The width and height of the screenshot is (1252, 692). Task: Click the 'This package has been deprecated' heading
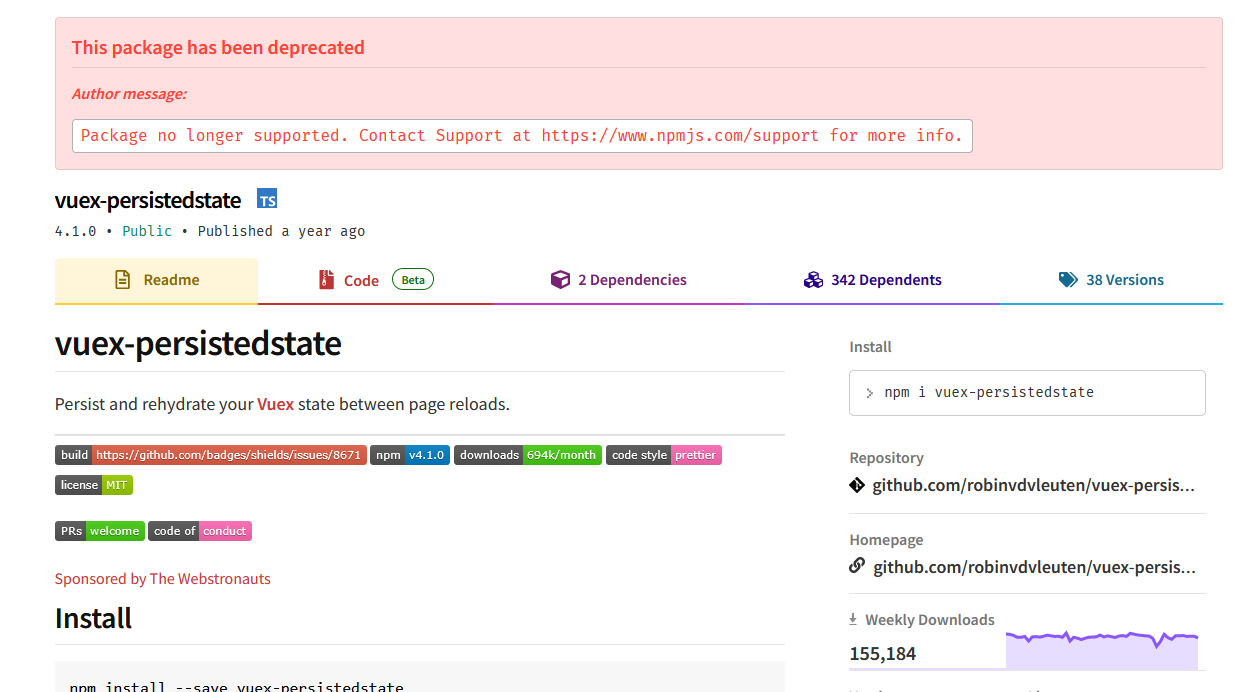tap(218, 47)
